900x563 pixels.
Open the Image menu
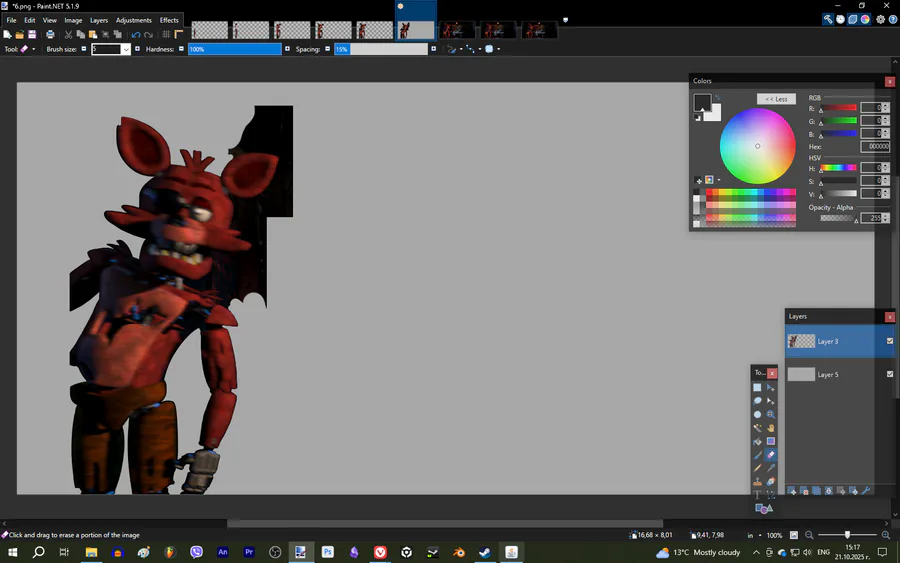(73, 20)
